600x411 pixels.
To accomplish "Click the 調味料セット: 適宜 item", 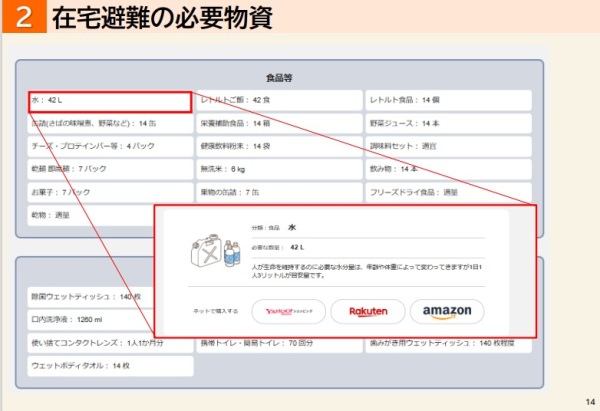I will coord(447,146).
